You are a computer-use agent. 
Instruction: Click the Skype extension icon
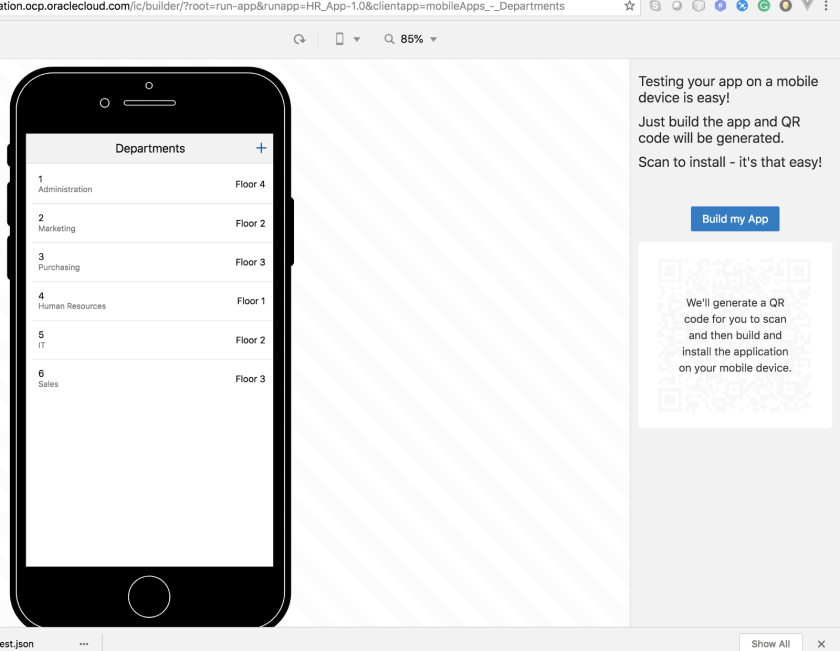[x=655, y=6]
